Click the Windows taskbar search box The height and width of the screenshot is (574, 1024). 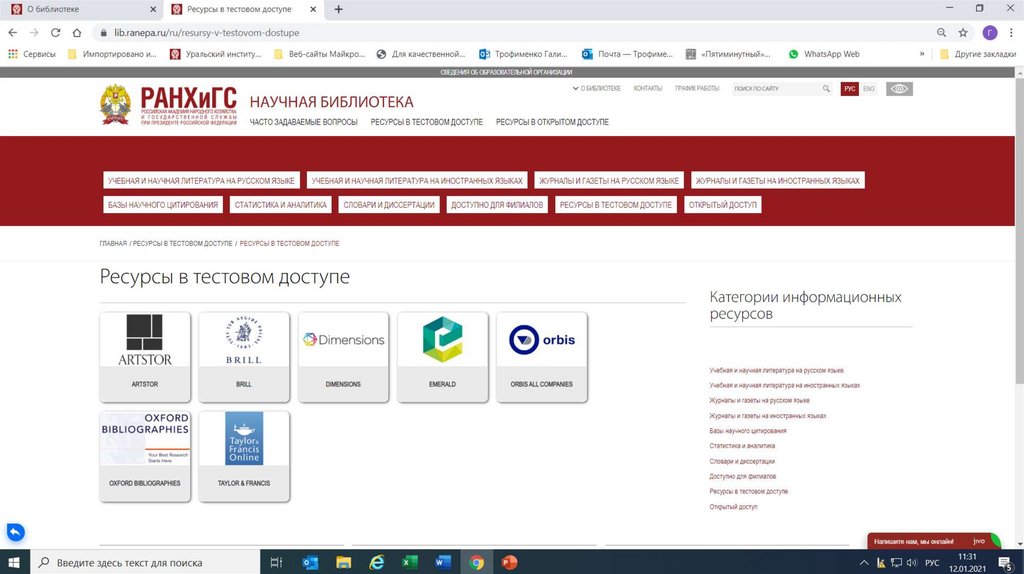pos(145,562)
